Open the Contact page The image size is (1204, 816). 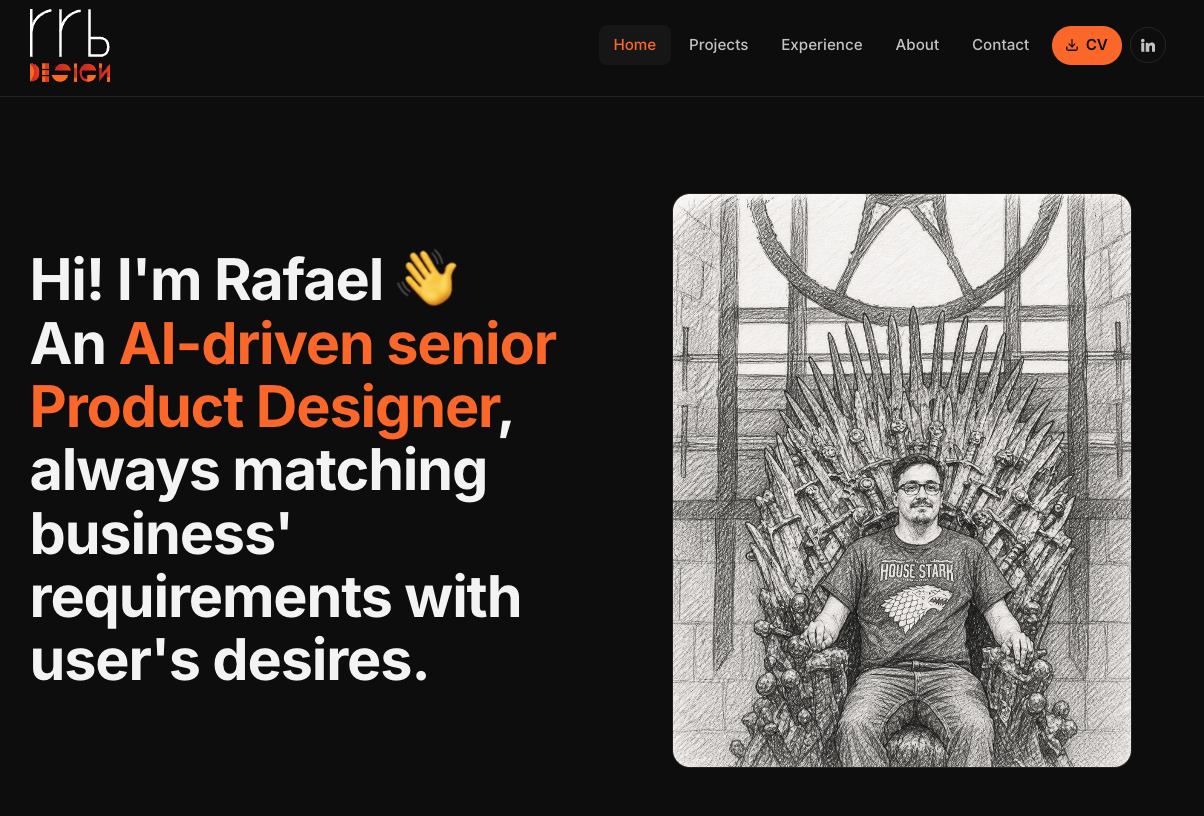(1000, 45)
